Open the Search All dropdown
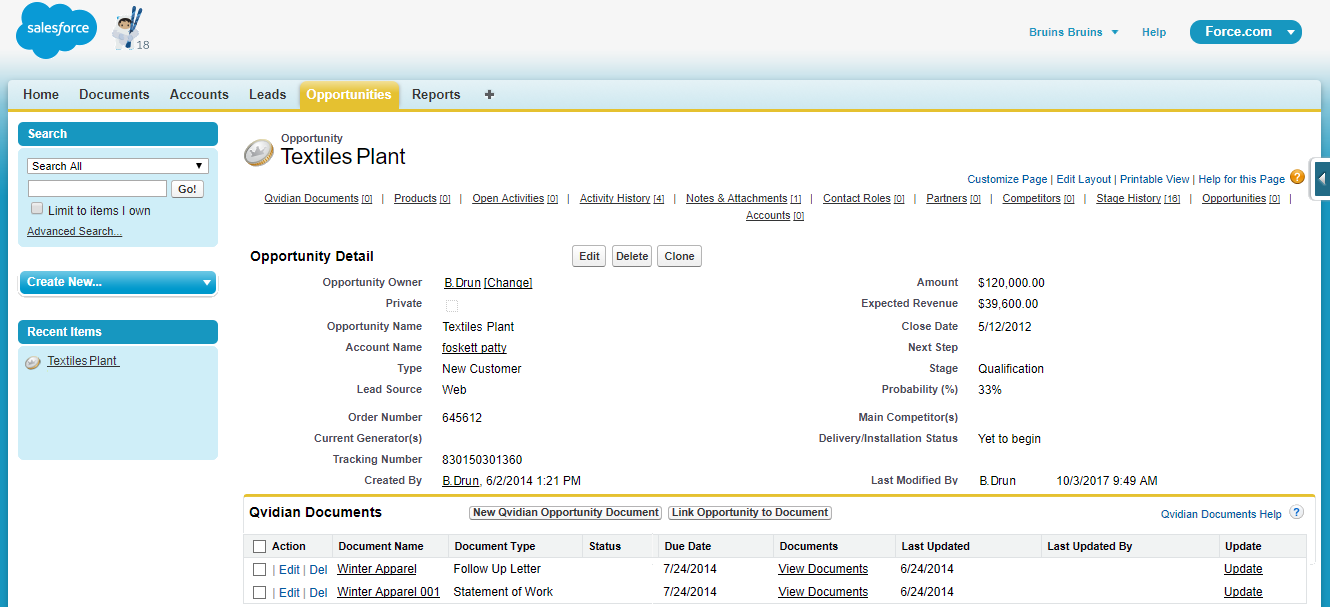The image size is (1330, 607). pyautogui.click(x=118, y=166)
